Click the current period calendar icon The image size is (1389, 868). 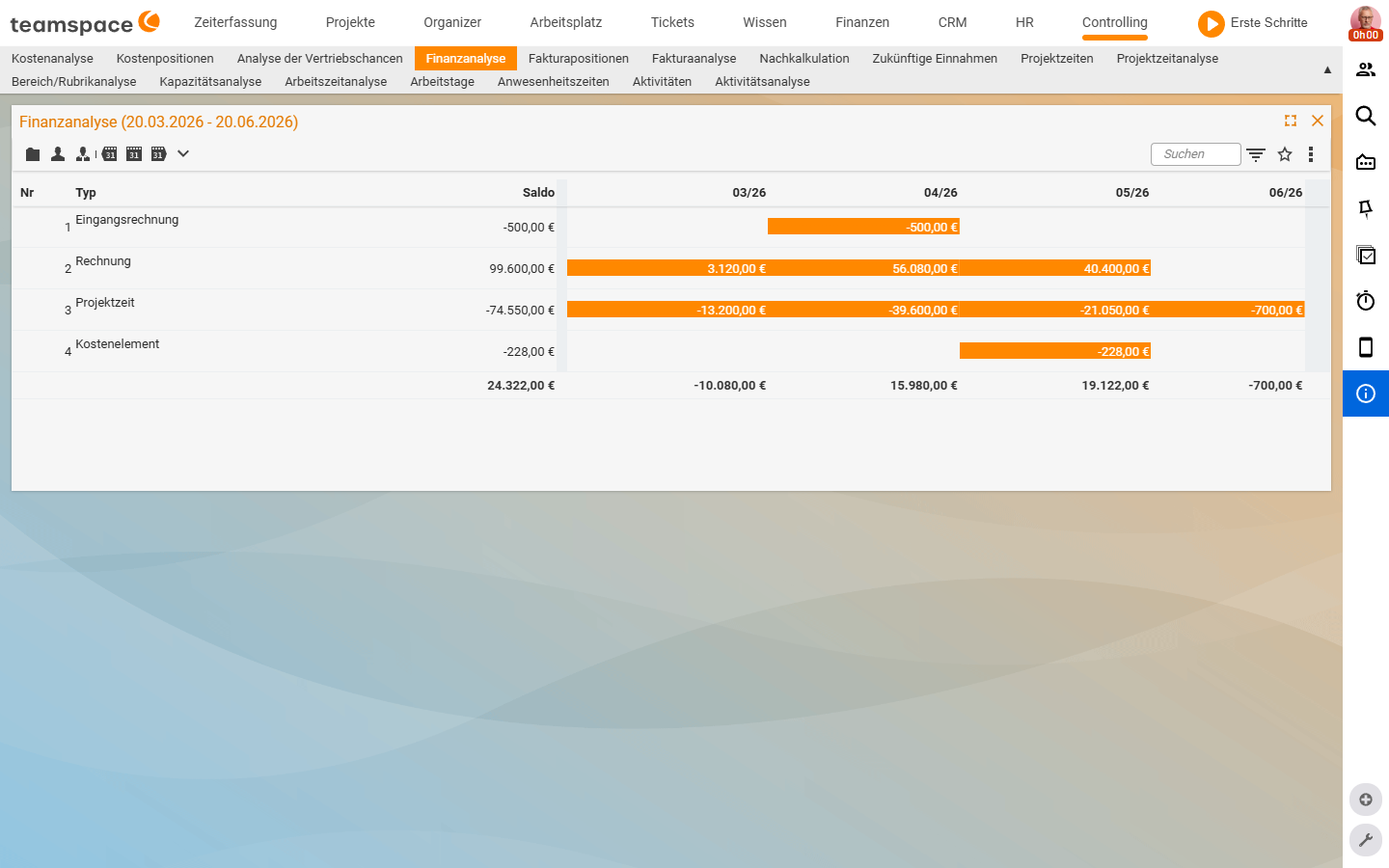134,154
